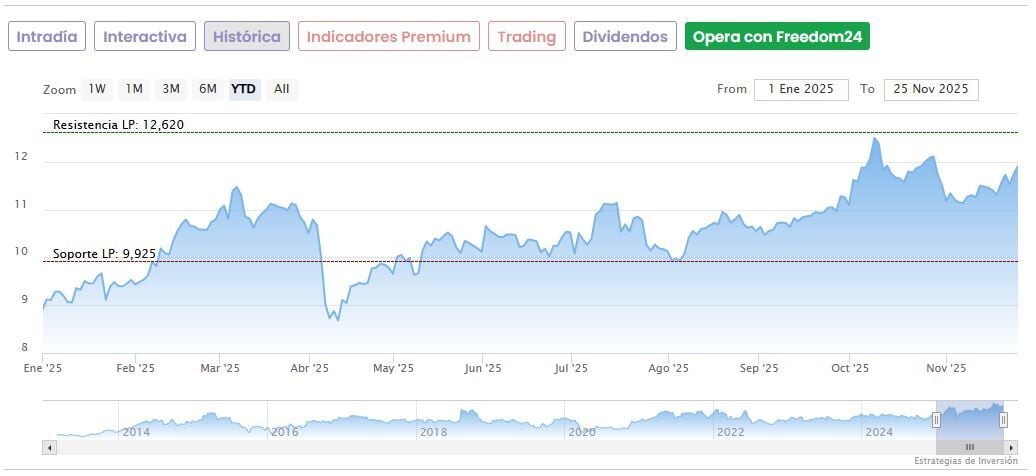The width and height of the screenshot is (1036, 476).
Task: Click the right range handle of navigator
Action: tap(1003, 420)
